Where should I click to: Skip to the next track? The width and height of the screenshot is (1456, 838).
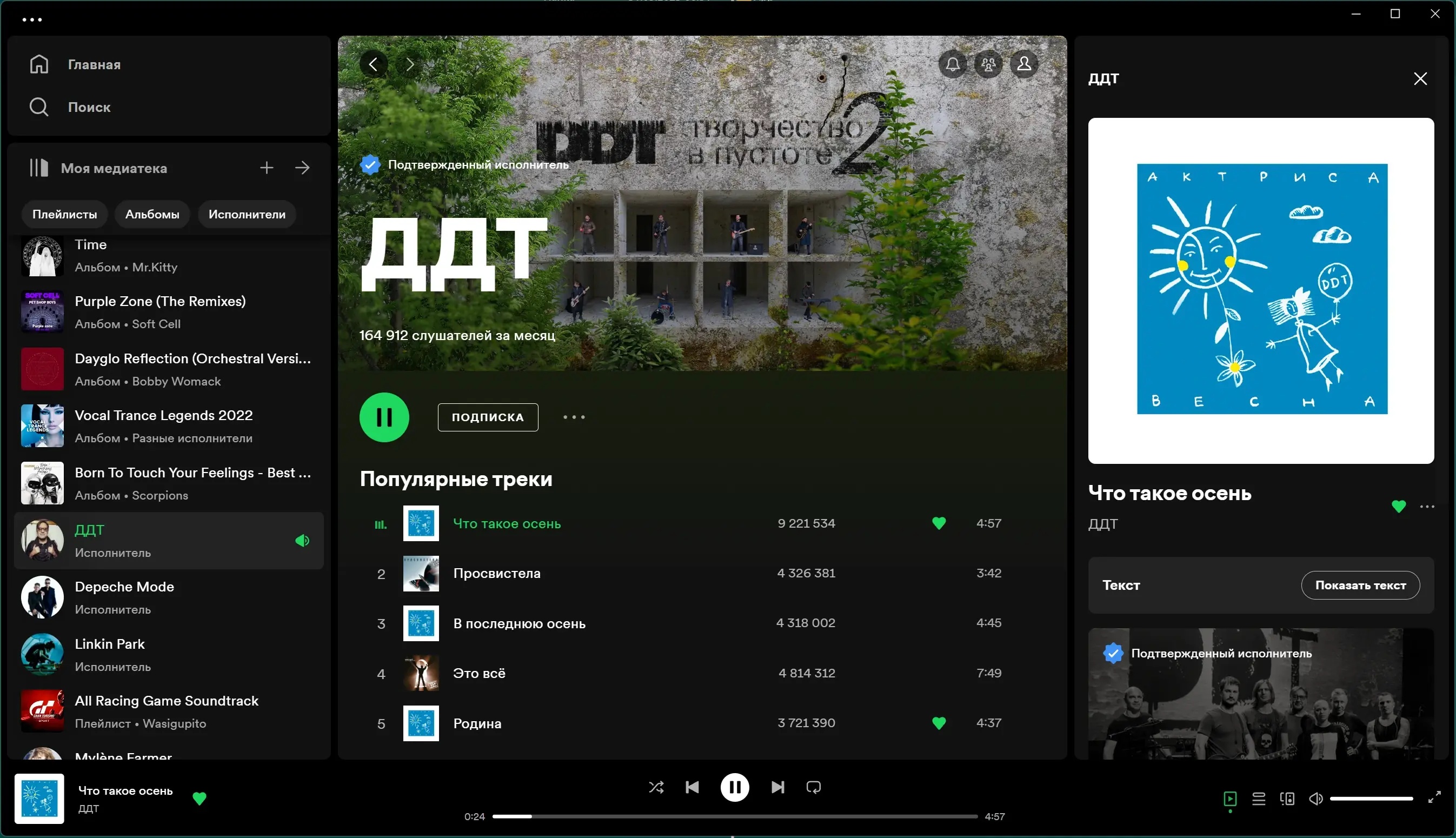click(777, 787)
